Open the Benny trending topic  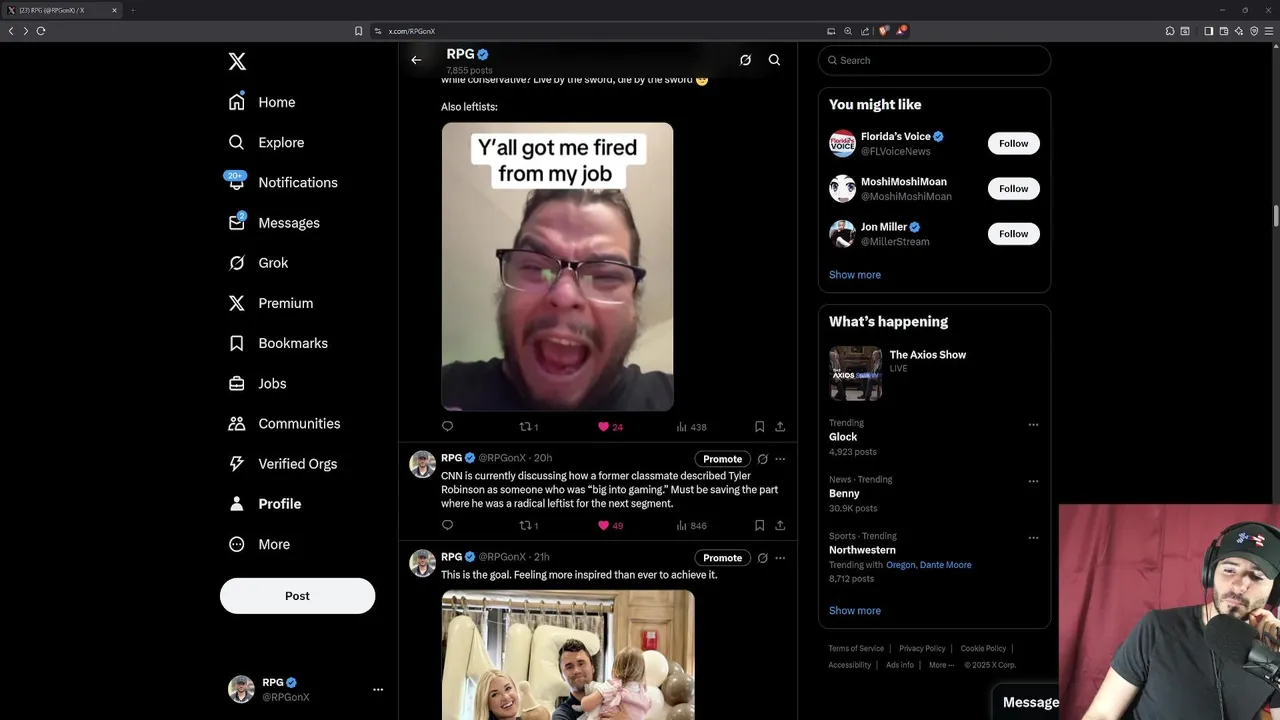pos(844,494)
